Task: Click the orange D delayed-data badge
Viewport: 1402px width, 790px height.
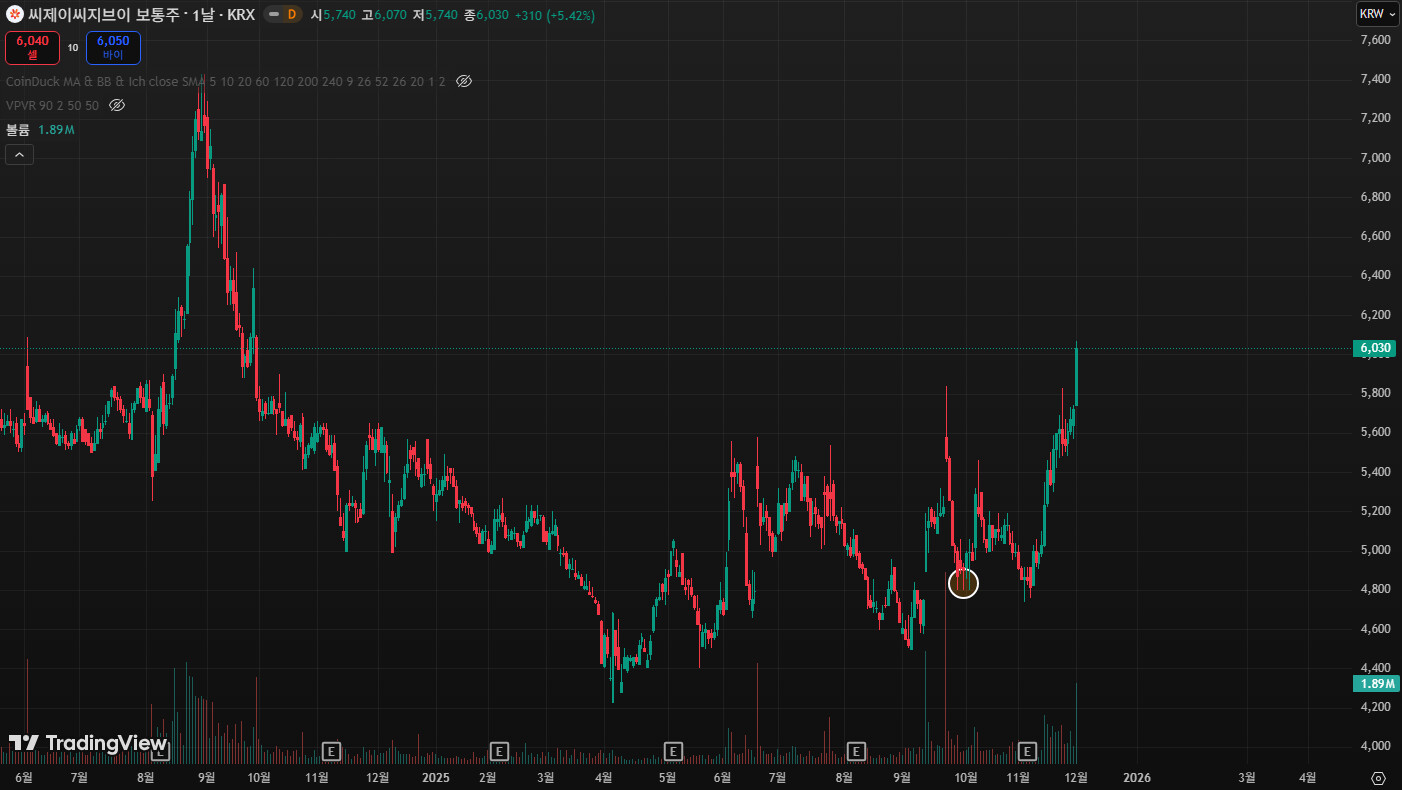Action: coord(291,15)
